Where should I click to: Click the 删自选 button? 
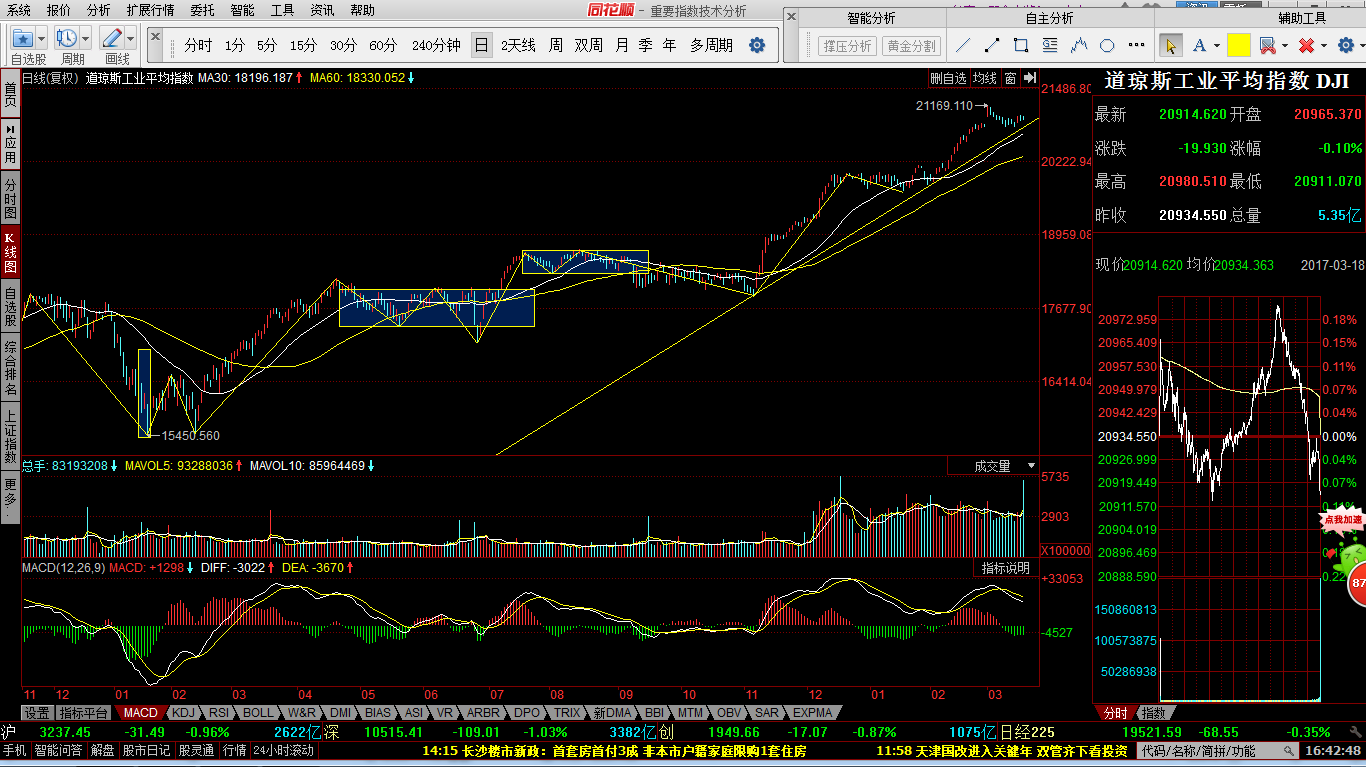[948, 78]
